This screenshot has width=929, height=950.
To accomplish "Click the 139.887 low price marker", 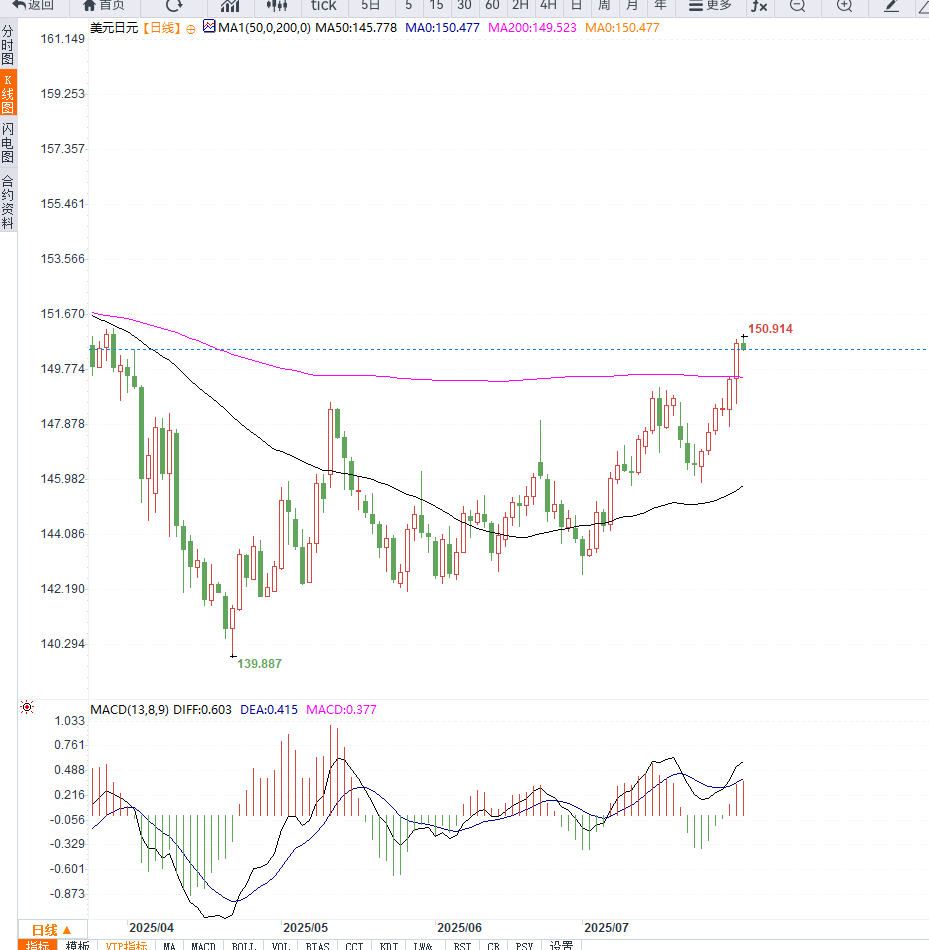I will coord(259,663).
